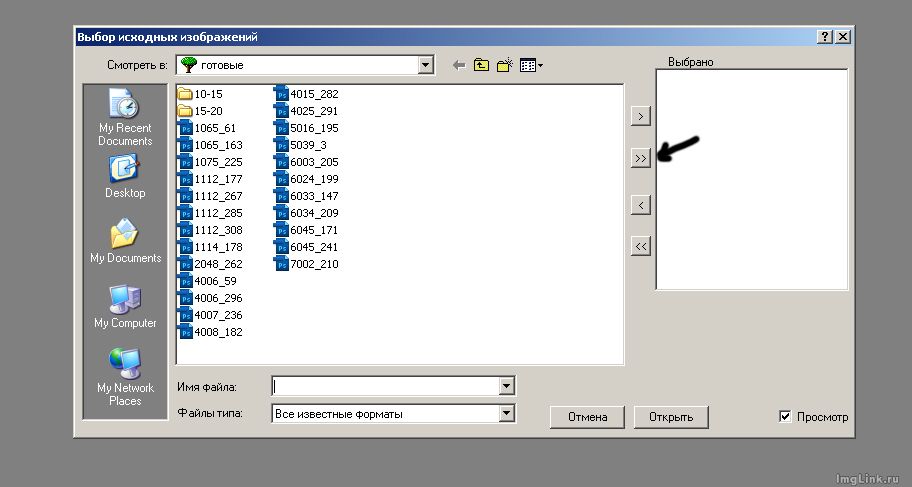Select file '1065_61'
Viewport: 912px width, 487px height.
tap(208, 128)
